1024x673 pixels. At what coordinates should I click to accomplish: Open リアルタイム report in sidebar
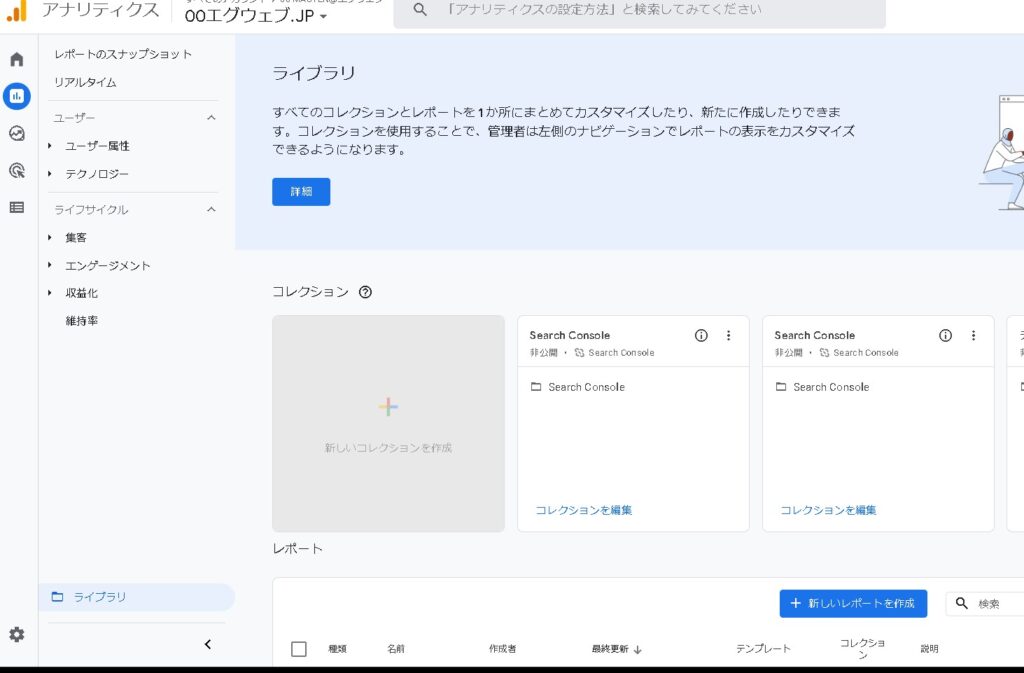85,82
